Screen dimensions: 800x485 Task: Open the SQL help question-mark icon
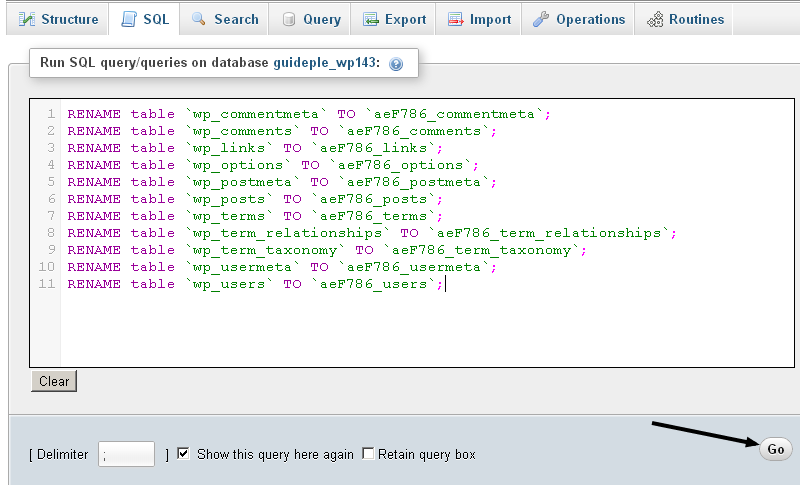click(x=396, y=64)
